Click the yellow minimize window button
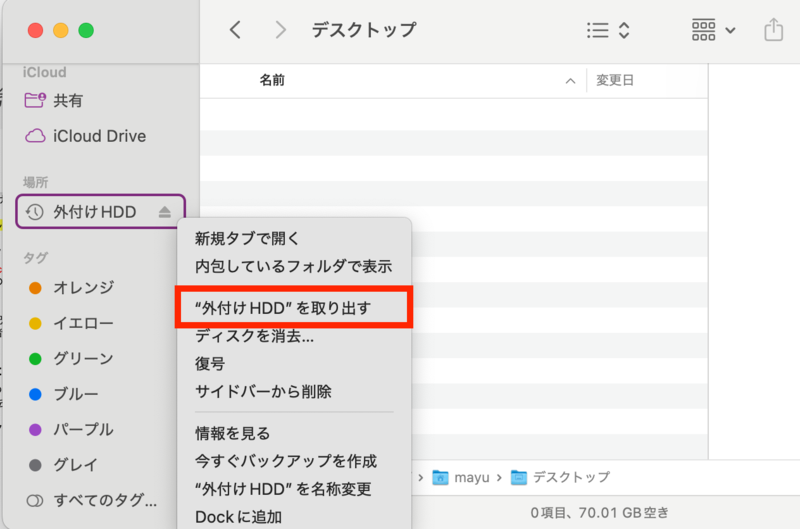The width and height of the screenshot is (800, 529). (x=61, y=31)
